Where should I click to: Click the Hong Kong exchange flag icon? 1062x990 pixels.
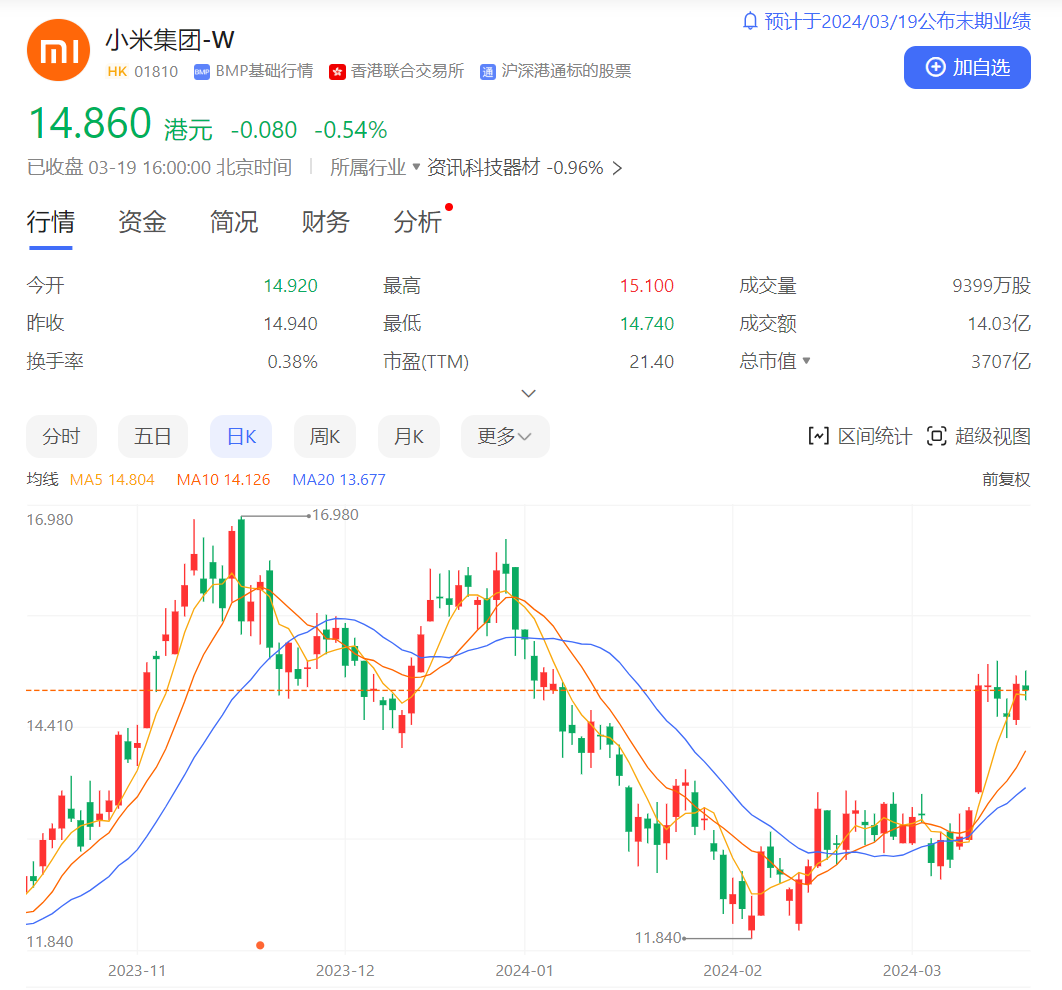(x=337, y=72)
